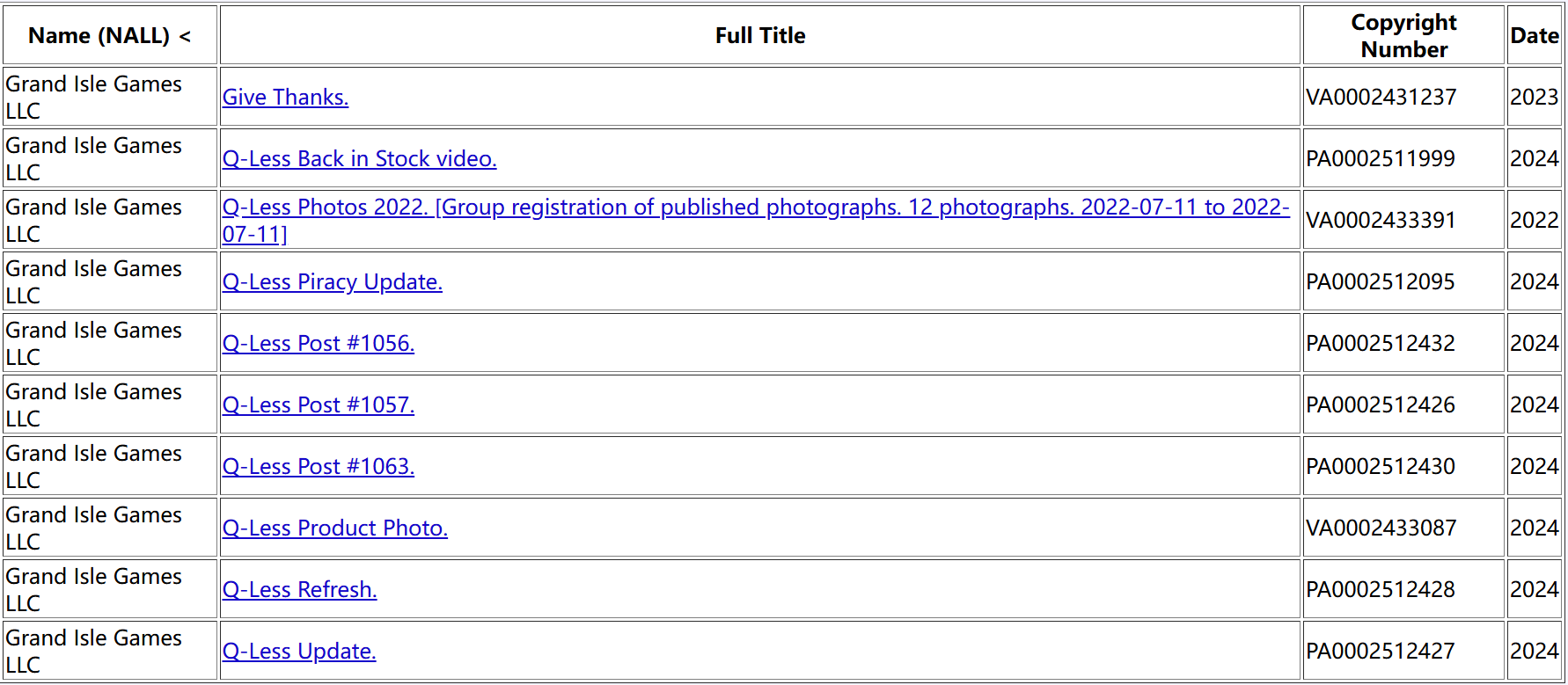Image resolution: width=1568 pixels, height=685 pixels.
Task: Select copyright number VA0002431237 cell
Action: (x=1403, y=97)
